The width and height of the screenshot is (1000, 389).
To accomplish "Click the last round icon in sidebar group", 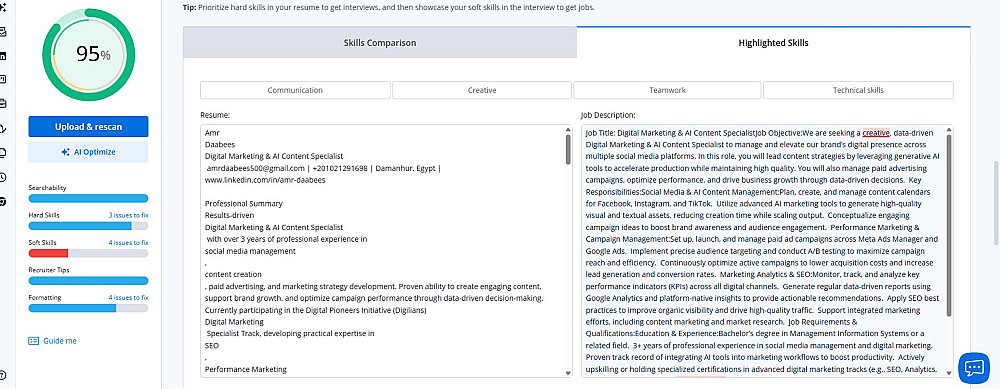I will [x=3, y=202].
